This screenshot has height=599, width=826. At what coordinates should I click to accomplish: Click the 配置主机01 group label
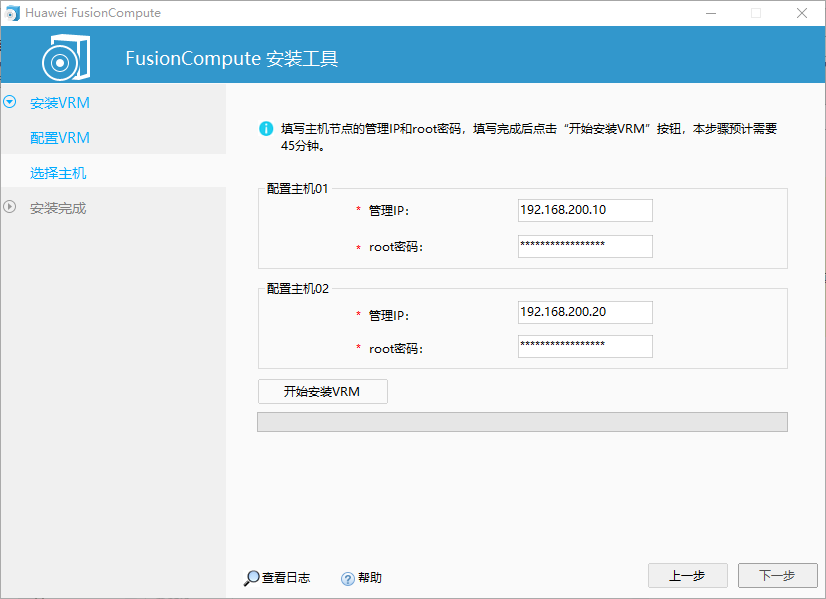(x=298, y=189)
